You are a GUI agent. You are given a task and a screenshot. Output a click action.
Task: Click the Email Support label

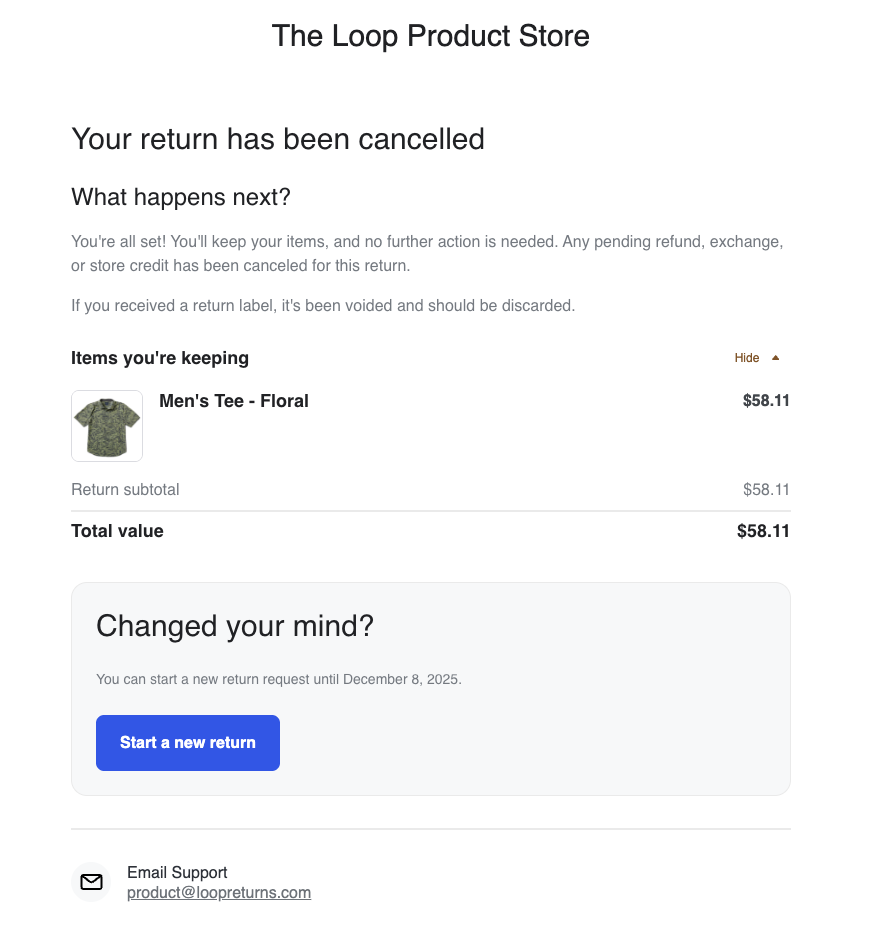177,872
